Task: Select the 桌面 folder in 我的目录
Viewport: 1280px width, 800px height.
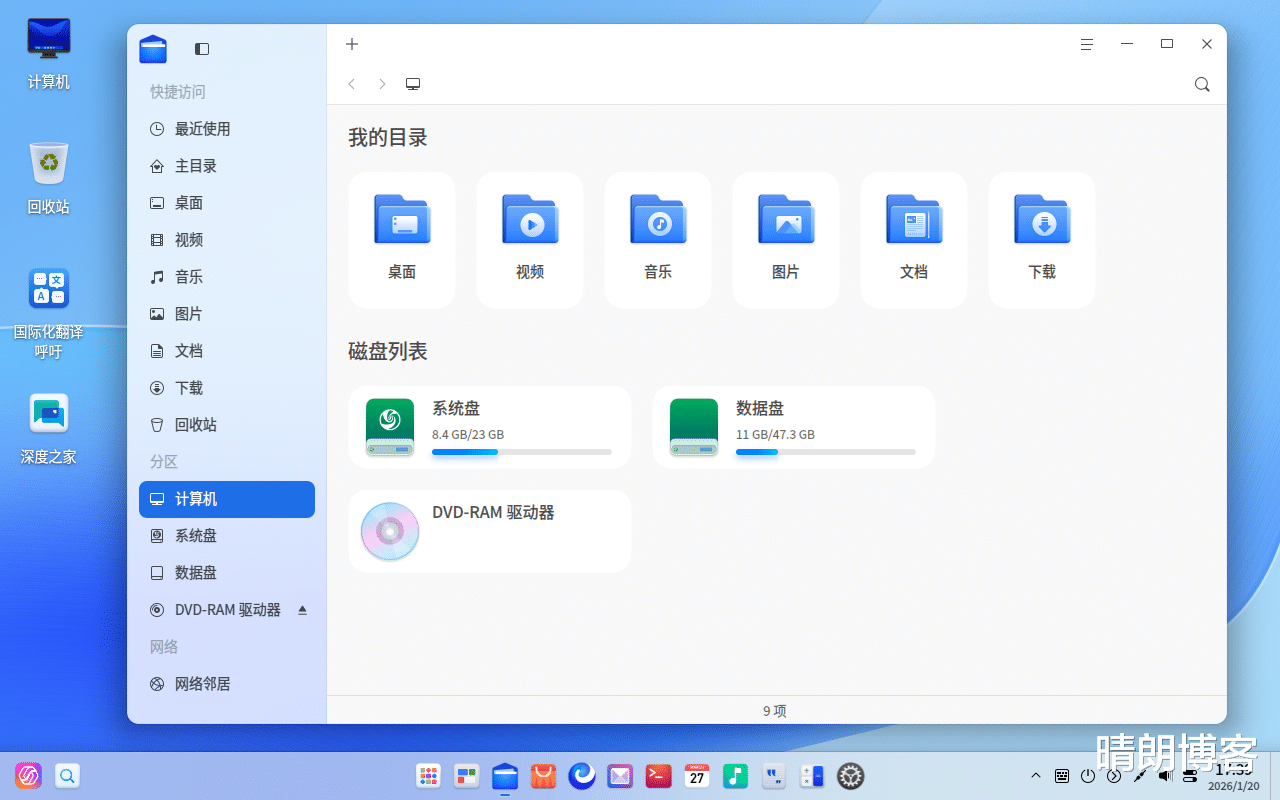Action: (402, 240)
